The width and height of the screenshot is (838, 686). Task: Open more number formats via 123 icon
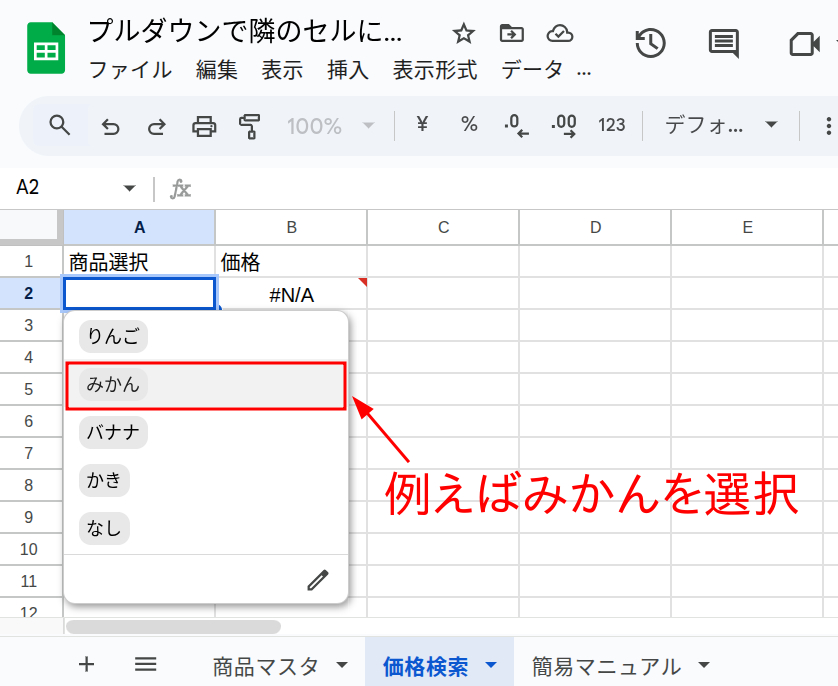(611, 125)
